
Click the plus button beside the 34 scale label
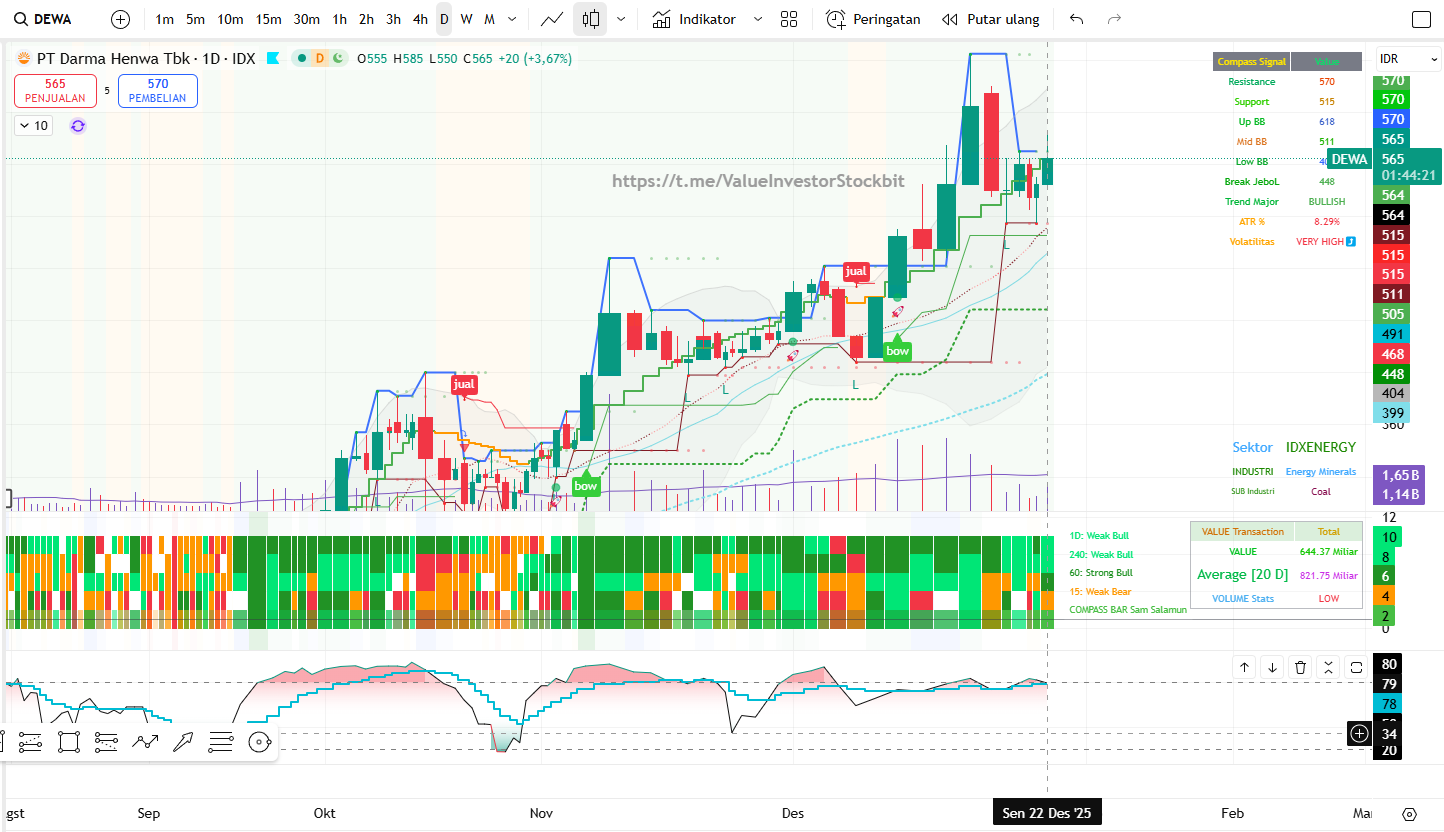coord(1359,734)
